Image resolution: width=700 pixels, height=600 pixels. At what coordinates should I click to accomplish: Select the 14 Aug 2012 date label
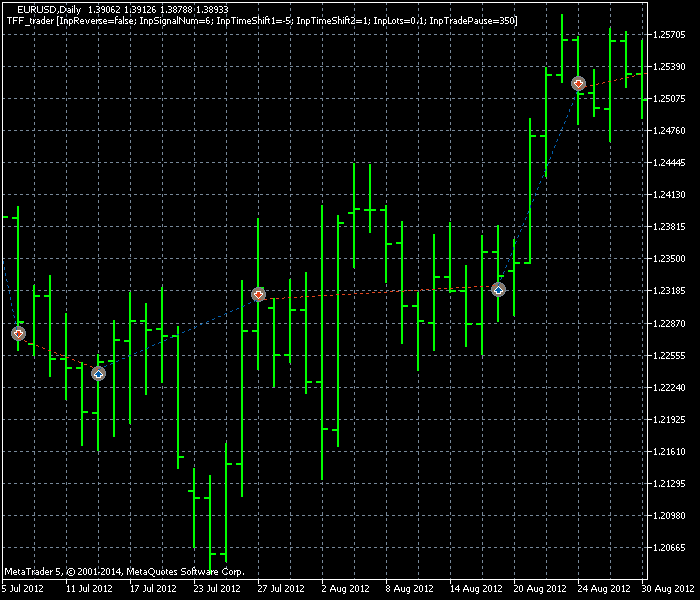point(476,588)
